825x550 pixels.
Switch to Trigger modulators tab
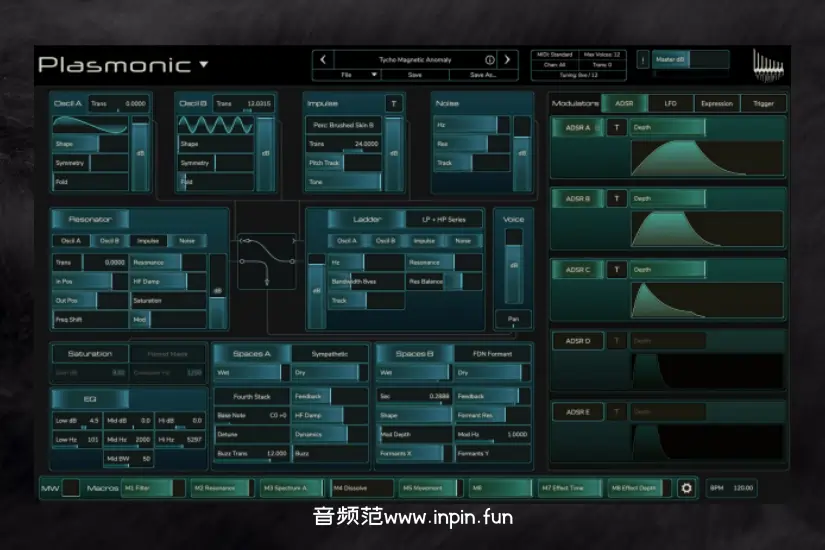[763, 104]
